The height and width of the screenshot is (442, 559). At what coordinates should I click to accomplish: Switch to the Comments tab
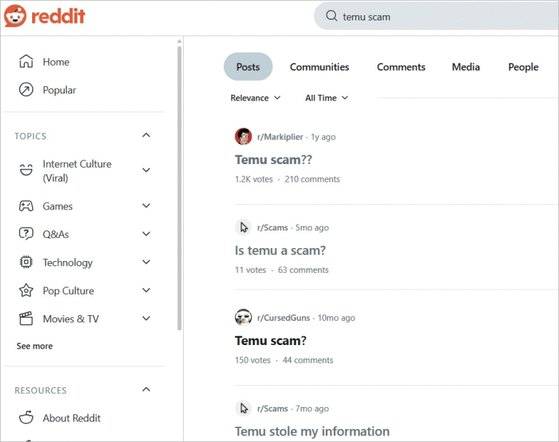pos(401,67)
